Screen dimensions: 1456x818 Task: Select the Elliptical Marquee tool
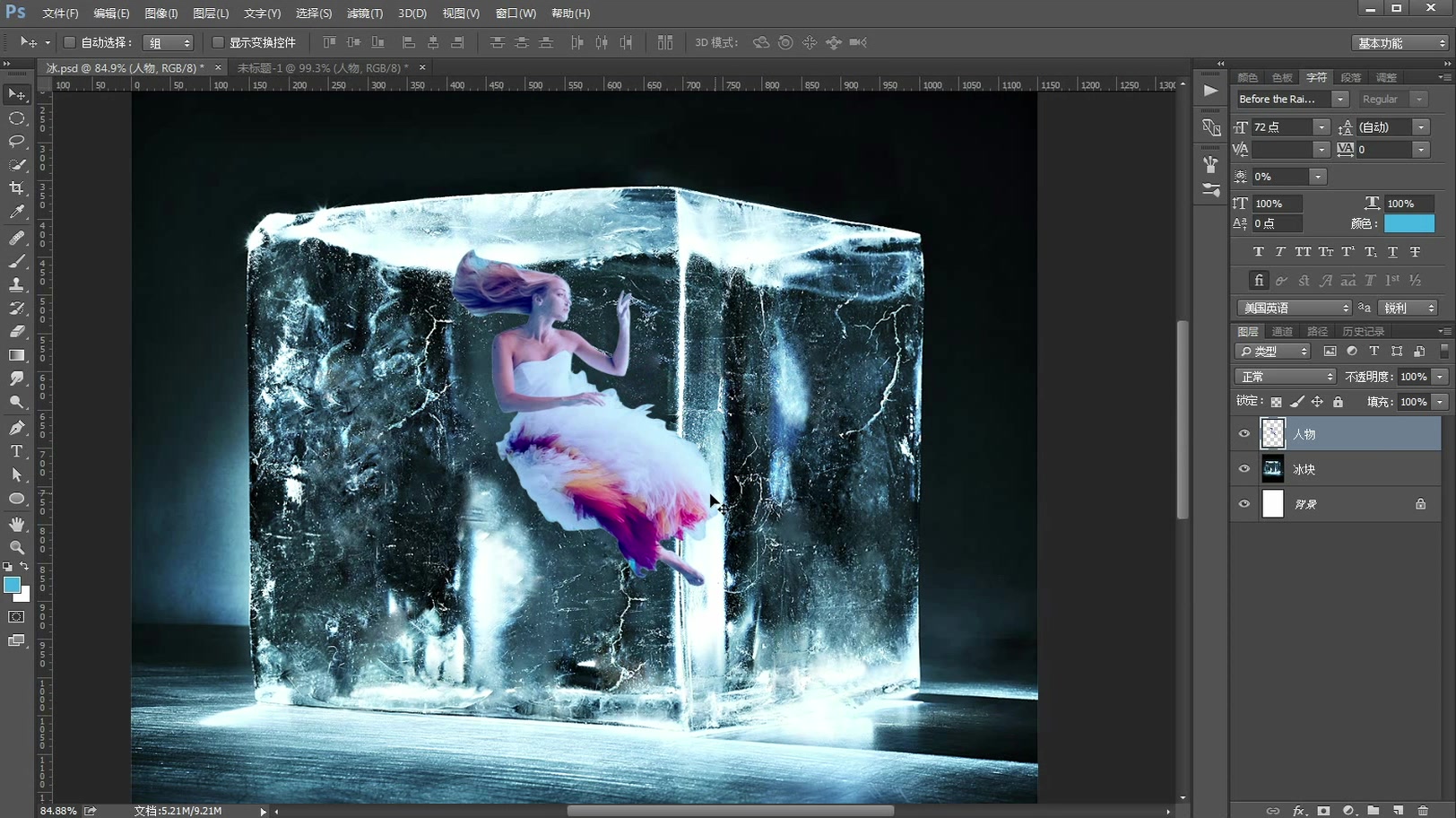point(17,118)
